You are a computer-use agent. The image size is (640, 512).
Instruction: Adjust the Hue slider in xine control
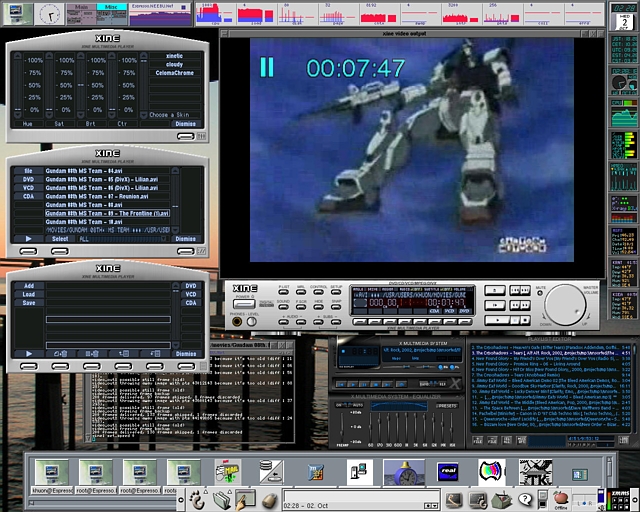tap(18, 85)
